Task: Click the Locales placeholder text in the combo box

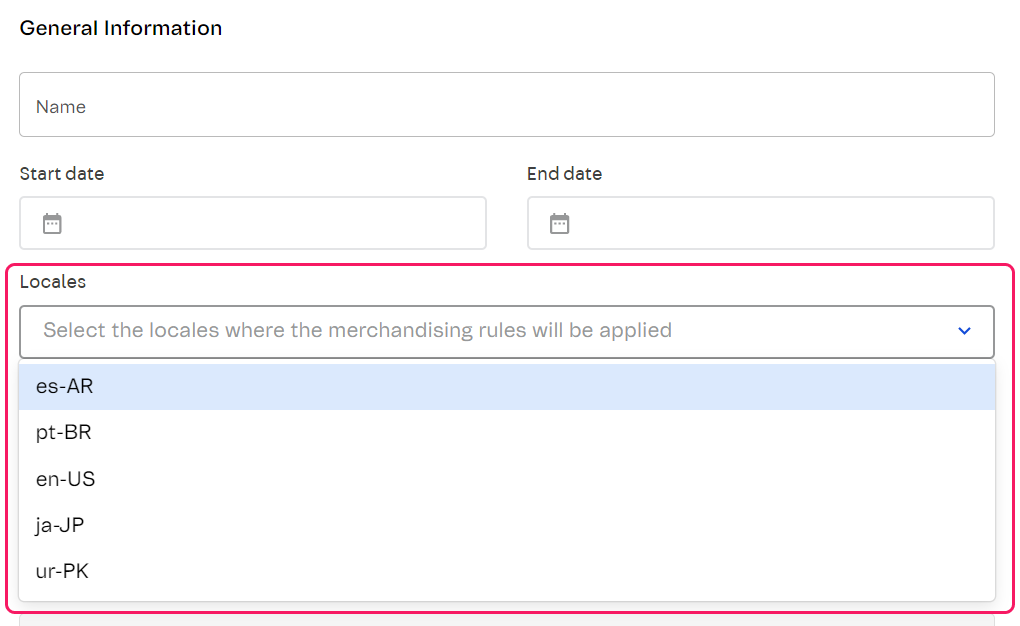Action: pyautogui.click(x=357, y=331)
